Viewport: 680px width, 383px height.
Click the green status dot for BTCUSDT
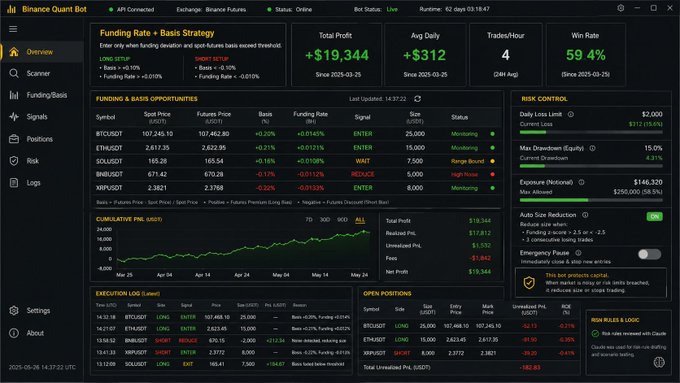[x=492, y=134]
